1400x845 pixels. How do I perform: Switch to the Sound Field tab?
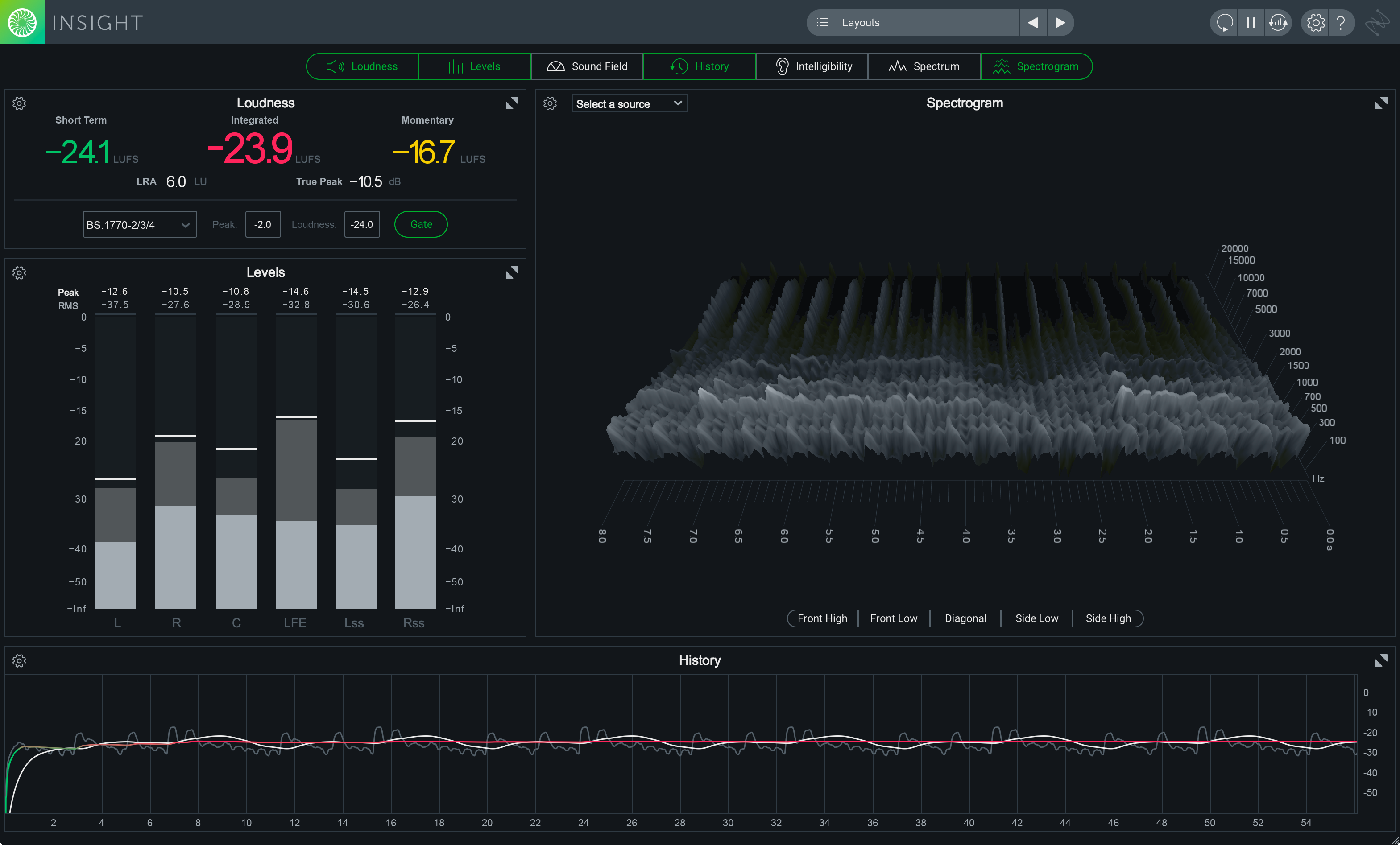[x=587, y=66]
